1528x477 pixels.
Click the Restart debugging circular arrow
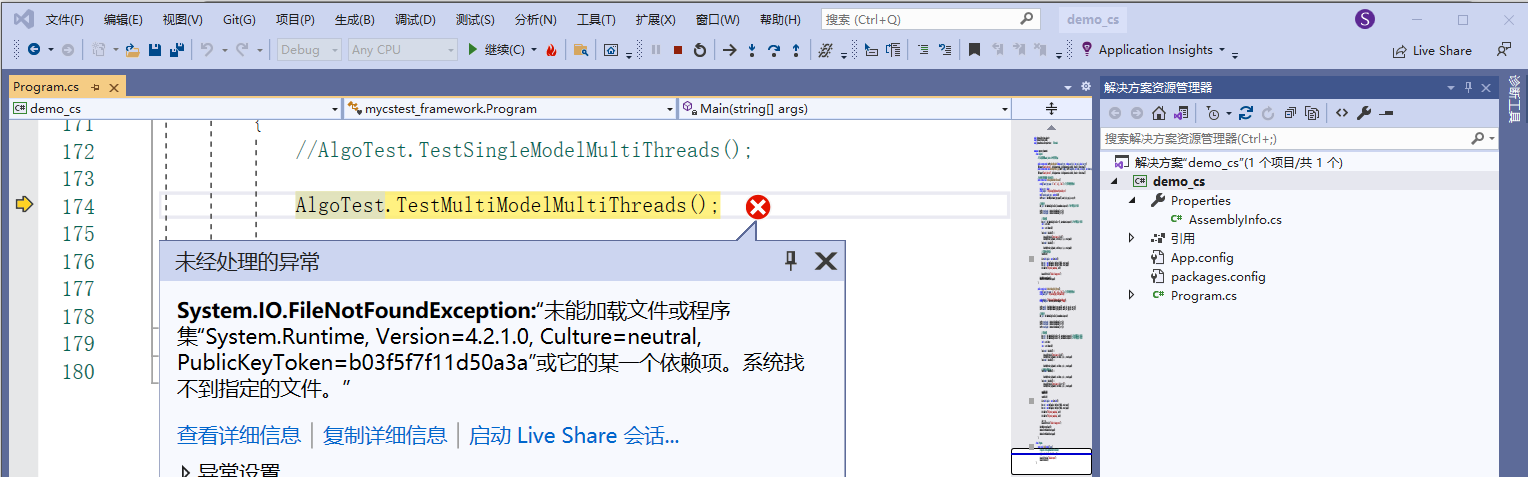[700, 50]
